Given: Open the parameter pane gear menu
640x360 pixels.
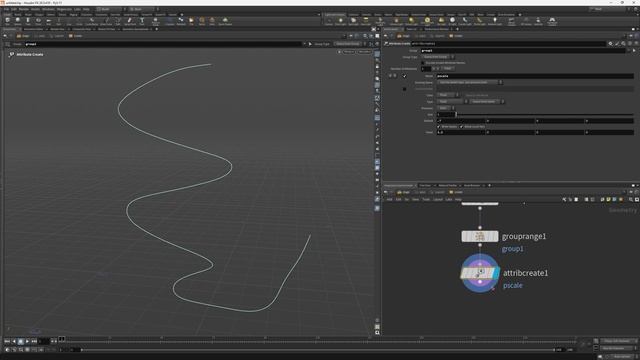Looking at the screenshot, I should pos(611,43).
